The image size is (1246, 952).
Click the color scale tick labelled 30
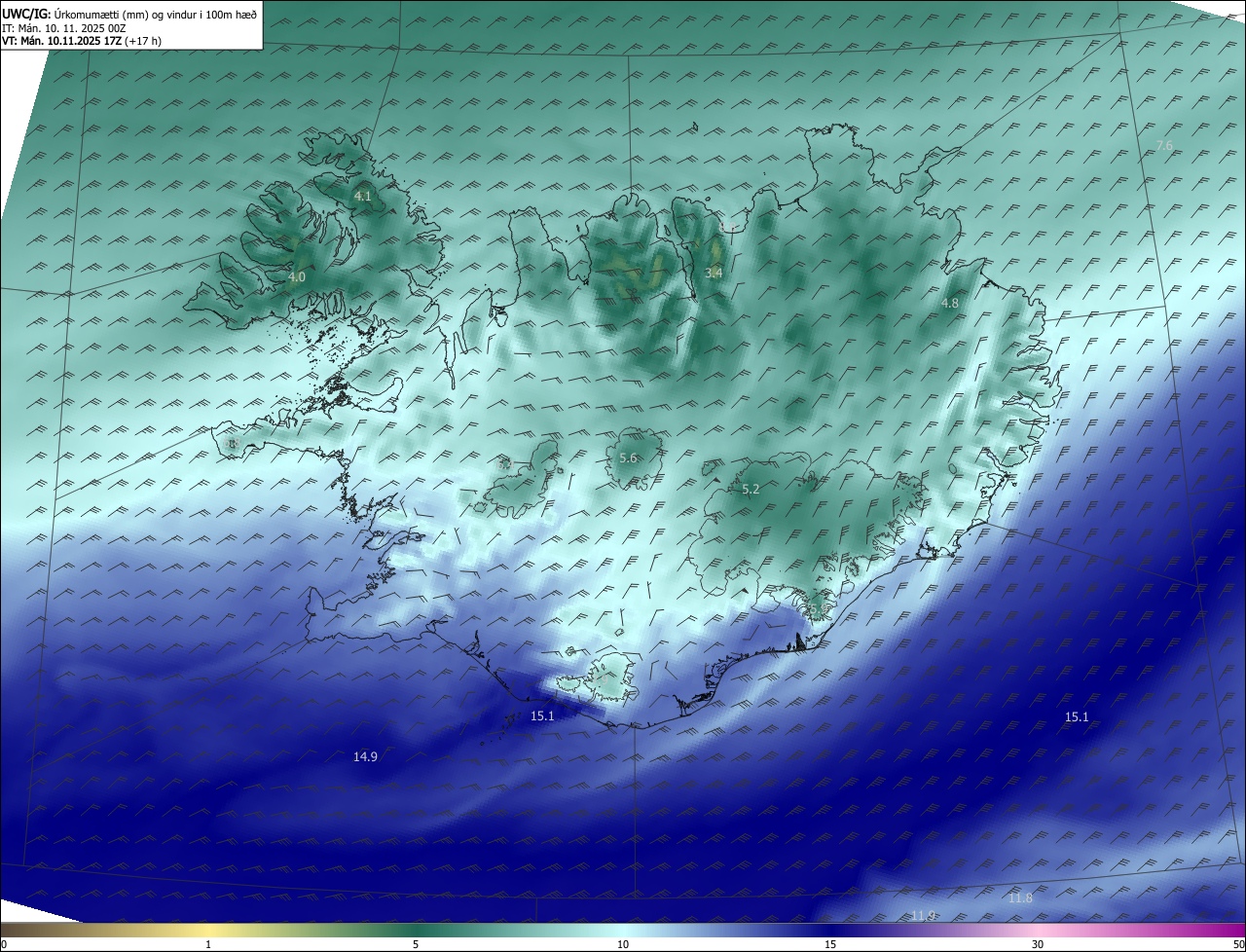[1038, 944]
